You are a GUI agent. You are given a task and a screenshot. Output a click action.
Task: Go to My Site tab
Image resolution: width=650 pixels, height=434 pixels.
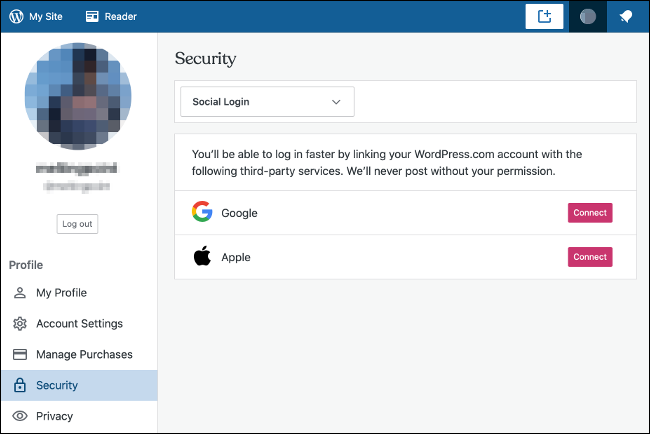click(x=42, y=16)
